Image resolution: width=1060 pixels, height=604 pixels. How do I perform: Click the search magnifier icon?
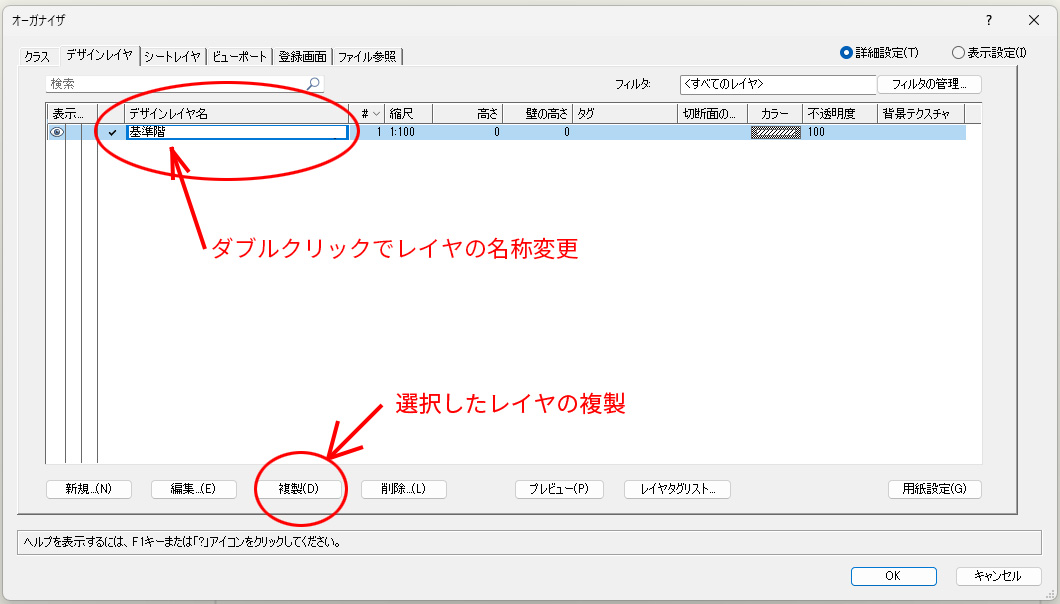313,85
